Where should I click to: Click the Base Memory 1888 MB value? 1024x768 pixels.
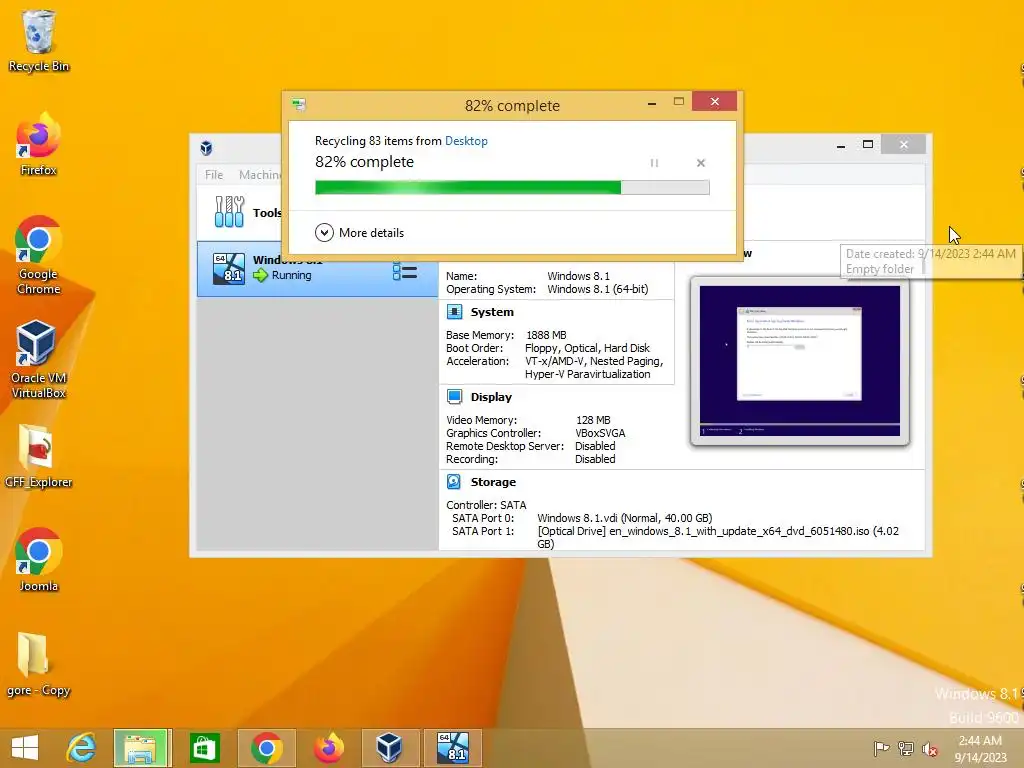point(547,335)
